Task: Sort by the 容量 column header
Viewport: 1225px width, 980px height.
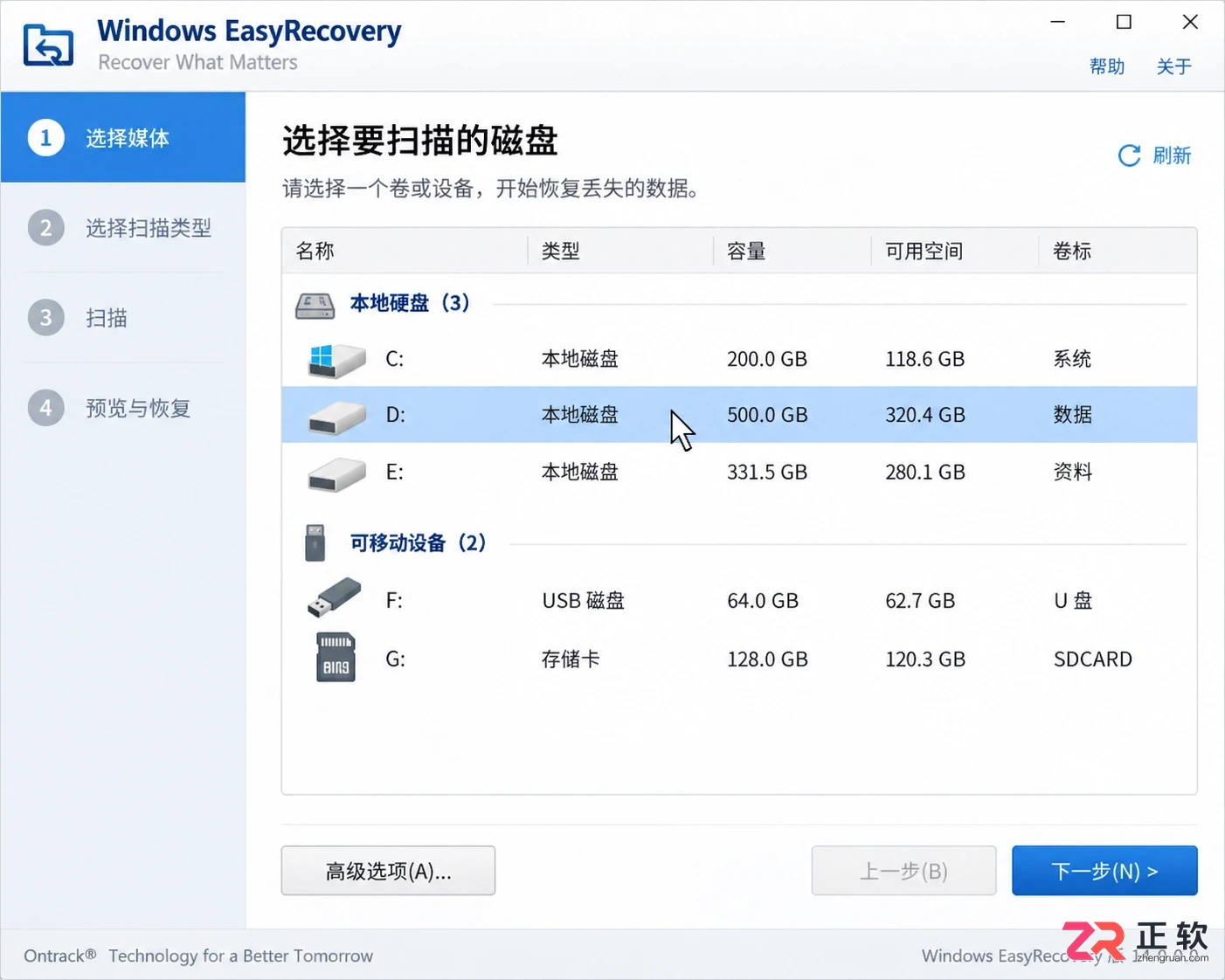Action: (x=792, y=251)
